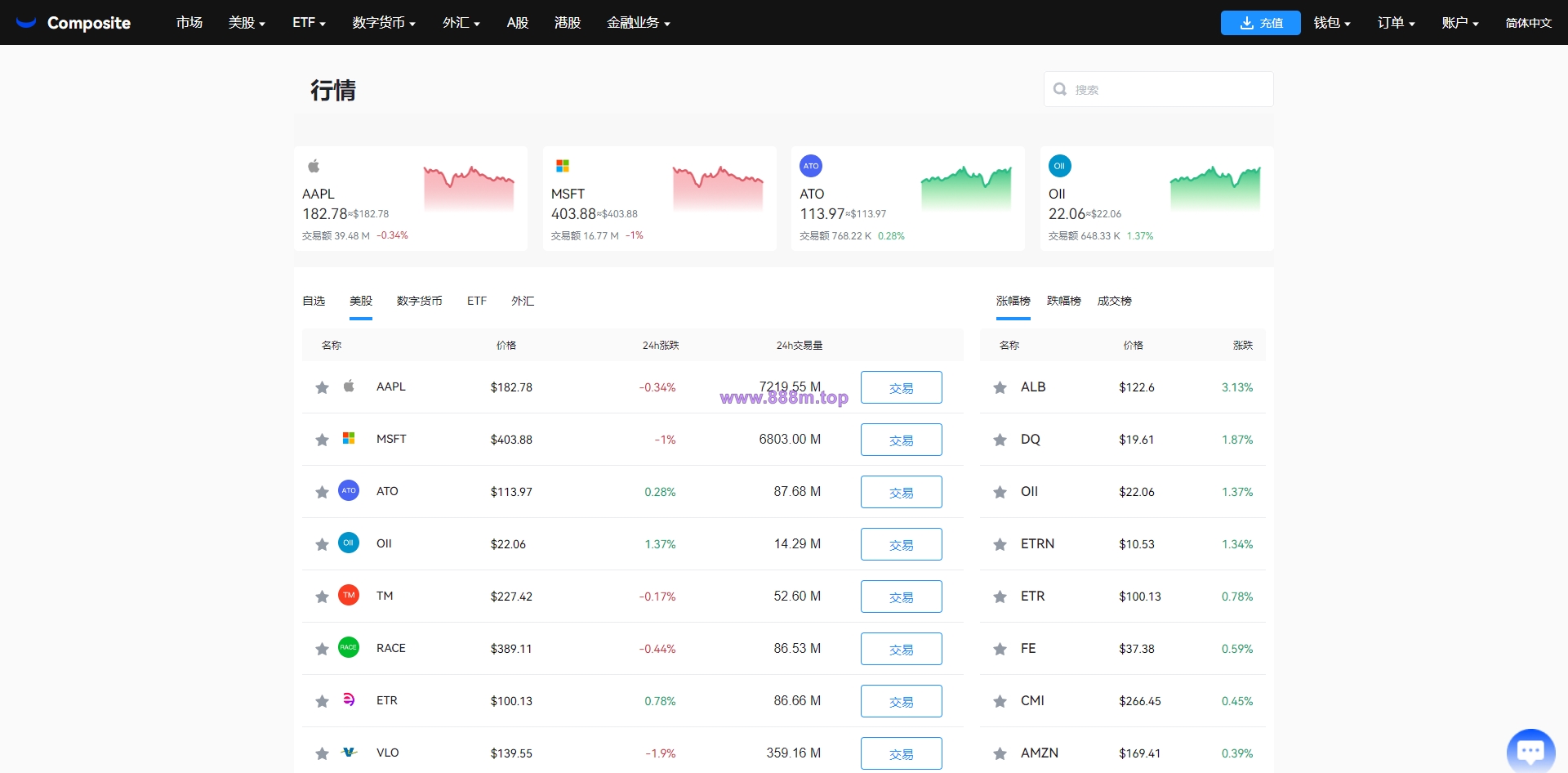Switch to the 自选 tab
1568x773 pixels.
pos(314,301)
